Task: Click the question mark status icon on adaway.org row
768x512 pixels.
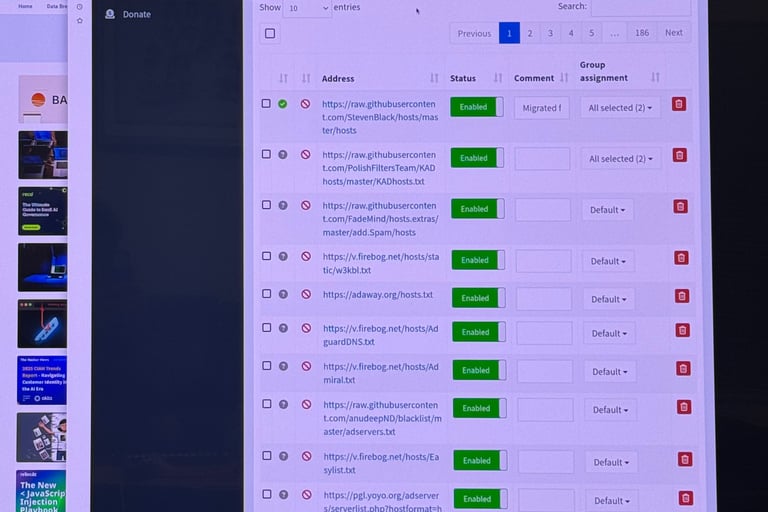Action: [x=283, y=294]
